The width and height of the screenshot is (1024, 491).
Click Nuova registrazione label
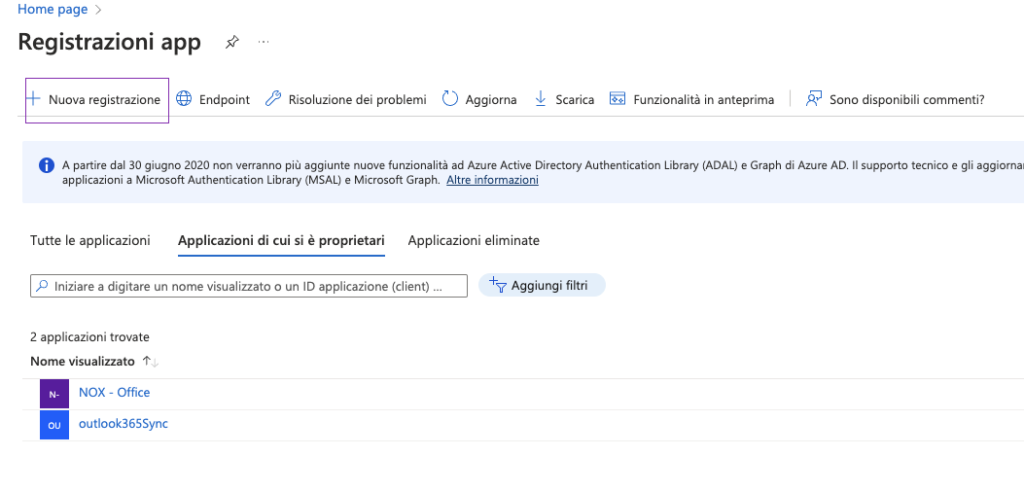pyautogui.click(x=104, y=100)
